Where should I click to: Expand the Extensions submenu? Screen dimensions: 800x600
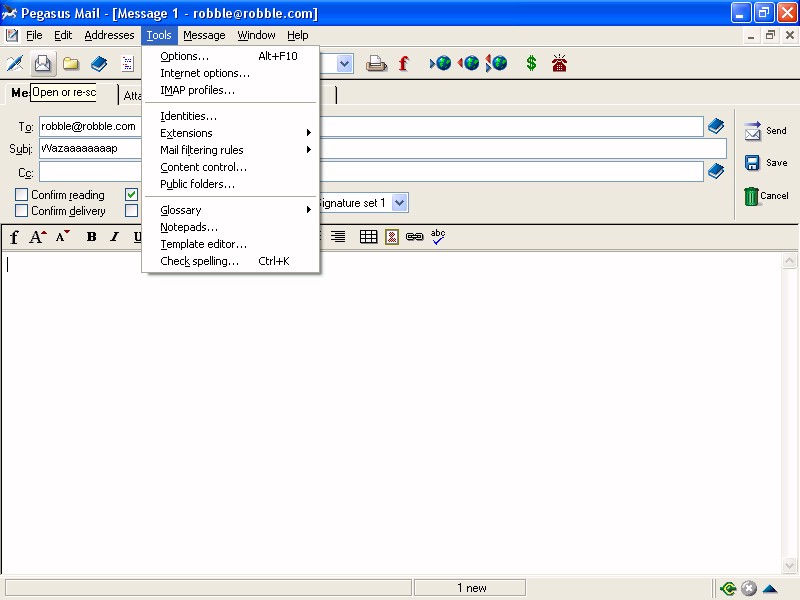tap(232, 133)
